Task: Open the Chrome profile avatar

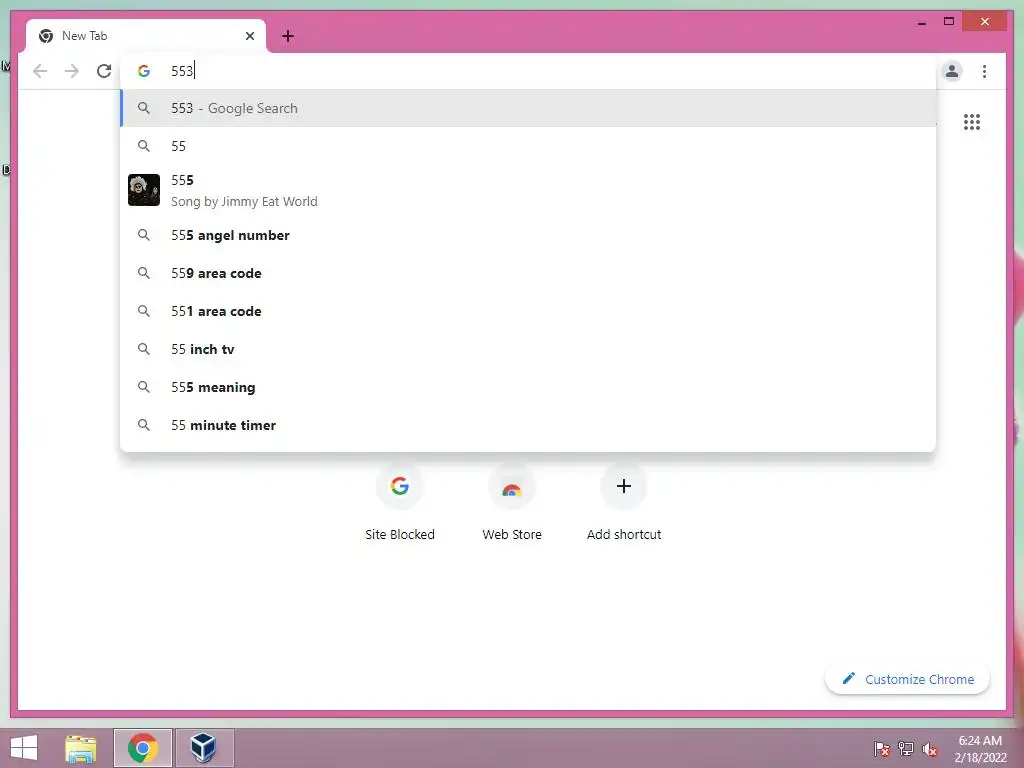Action: pos(952,71)
